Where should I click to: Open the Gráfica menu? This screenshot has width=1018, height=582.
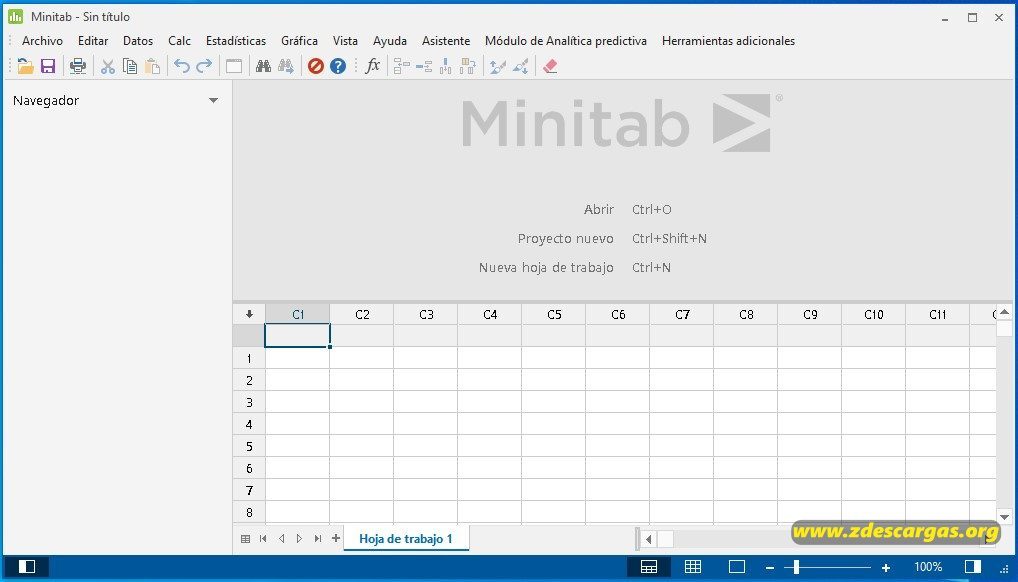(x=299, y=40)
